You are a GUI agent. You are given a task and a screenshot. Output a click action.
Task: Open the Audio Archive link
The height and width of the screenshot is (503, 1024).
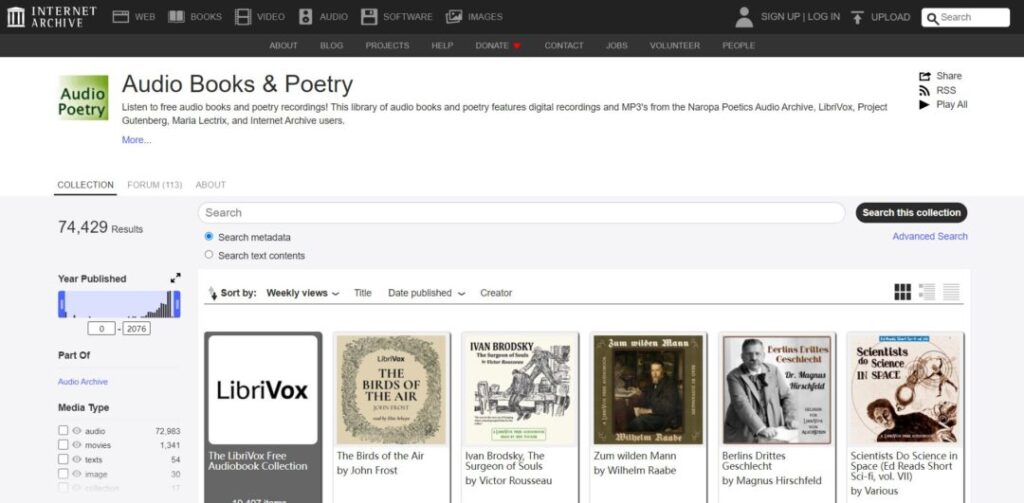pyautogui.click(x=83, y=381)
